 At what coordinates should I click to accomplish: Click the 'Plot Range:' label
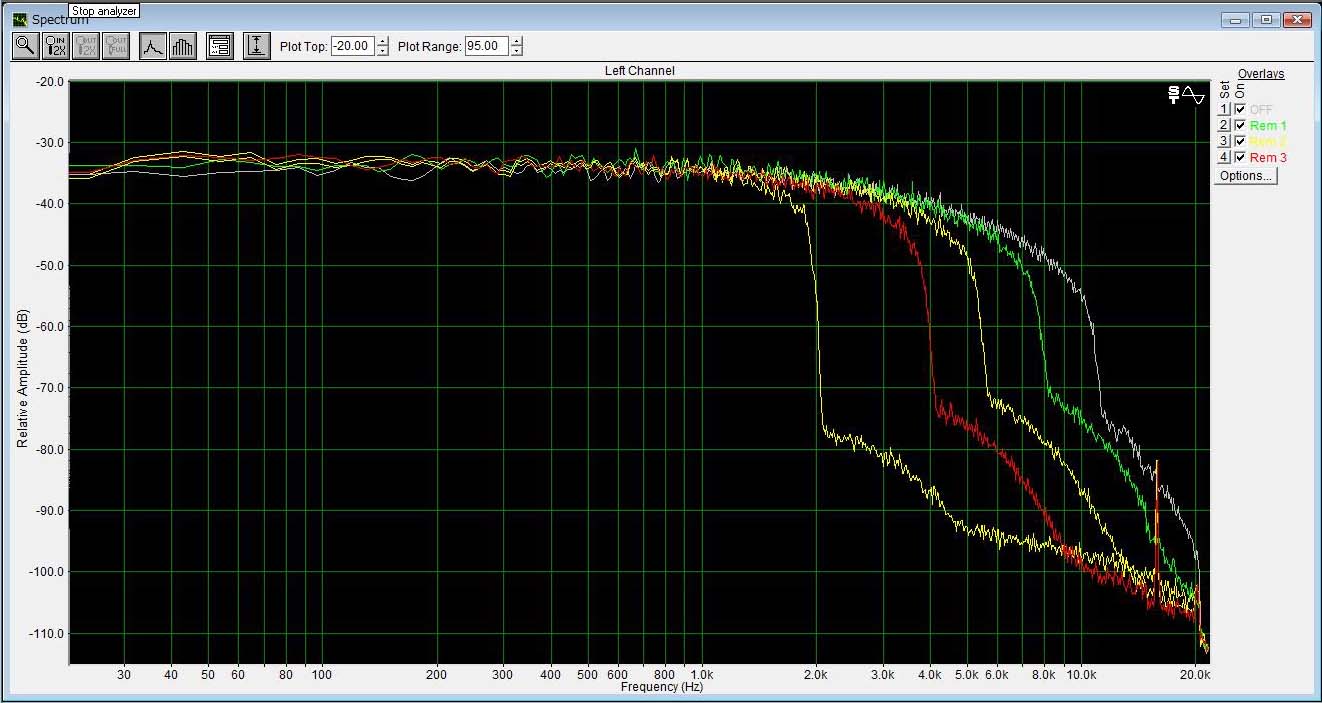pyautogui.click(x=429, y=46)
